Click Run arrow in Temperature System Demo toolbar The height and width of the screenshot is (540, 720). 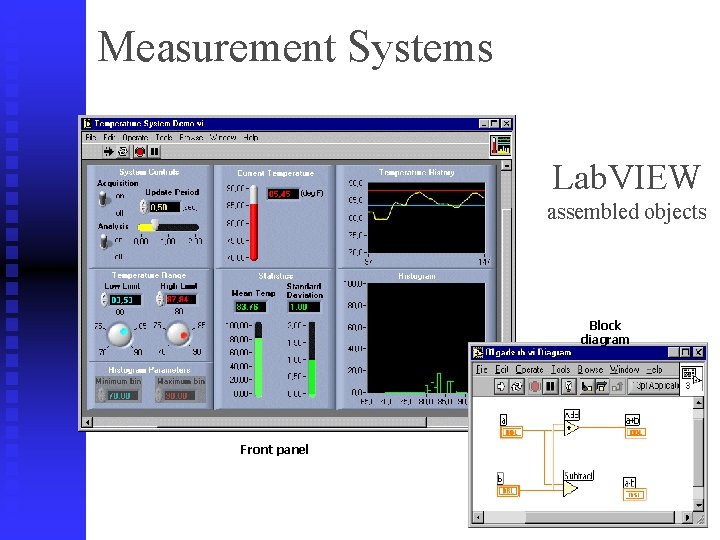coord(108,151)
